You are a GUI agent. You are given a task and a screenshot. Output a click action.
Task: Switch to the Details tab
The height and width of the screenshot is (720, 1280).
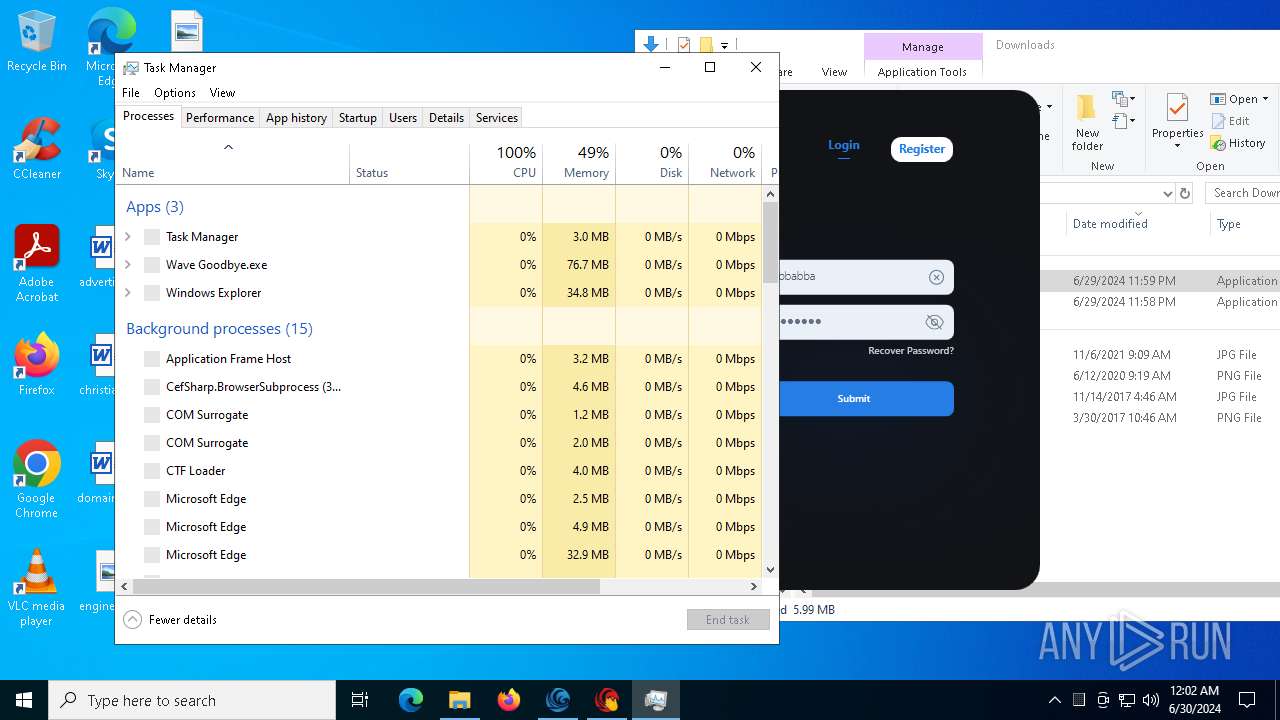pos(446,118)
